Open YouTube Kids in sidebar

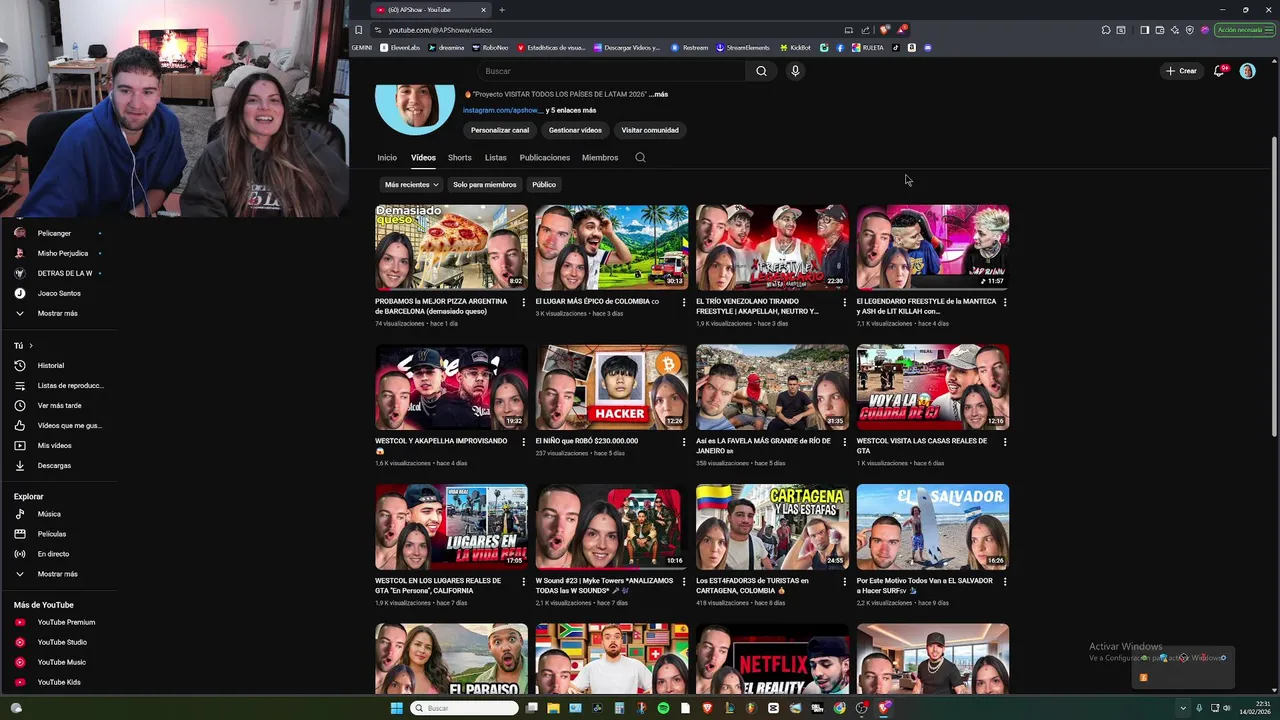(60, 682)
